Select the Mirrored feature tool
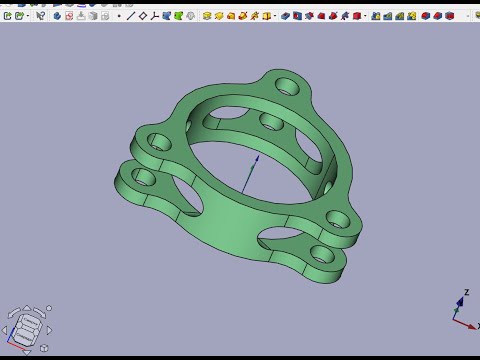The width and height of the screenshot is (480, 360). (x=376, y=16)
